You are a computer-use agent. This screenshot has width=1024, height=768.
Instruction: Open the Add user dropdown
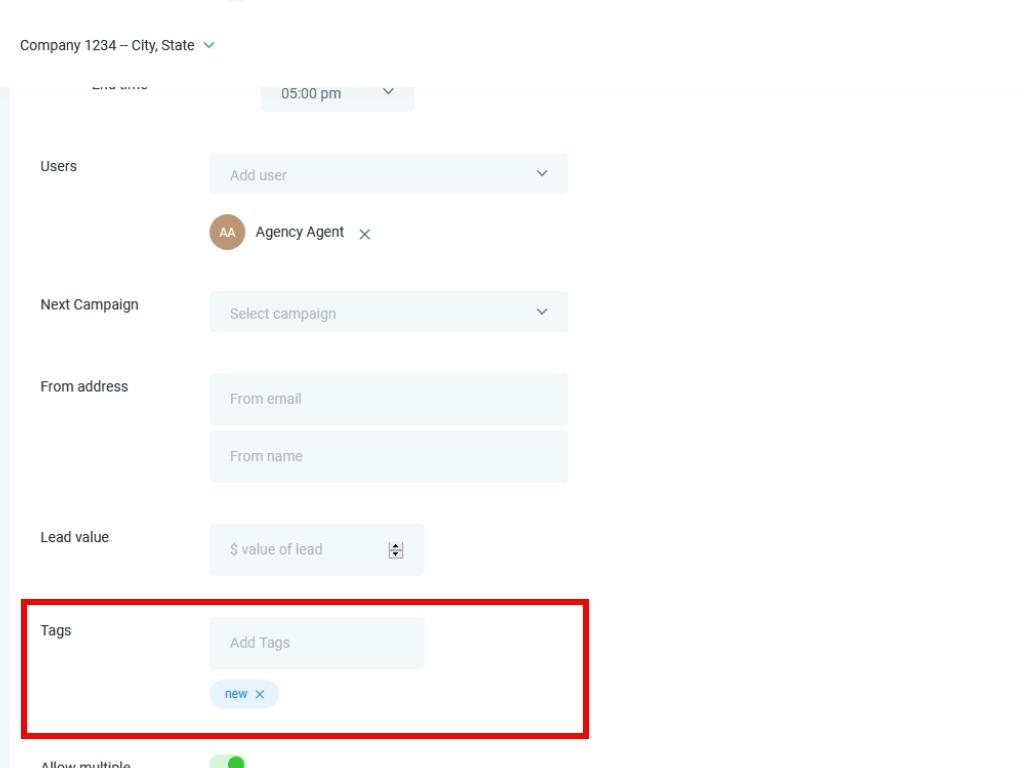389,174
